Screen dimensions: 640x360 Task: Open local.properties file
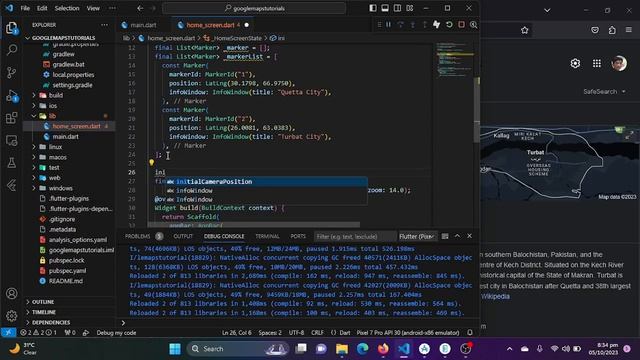pos(73,75)
